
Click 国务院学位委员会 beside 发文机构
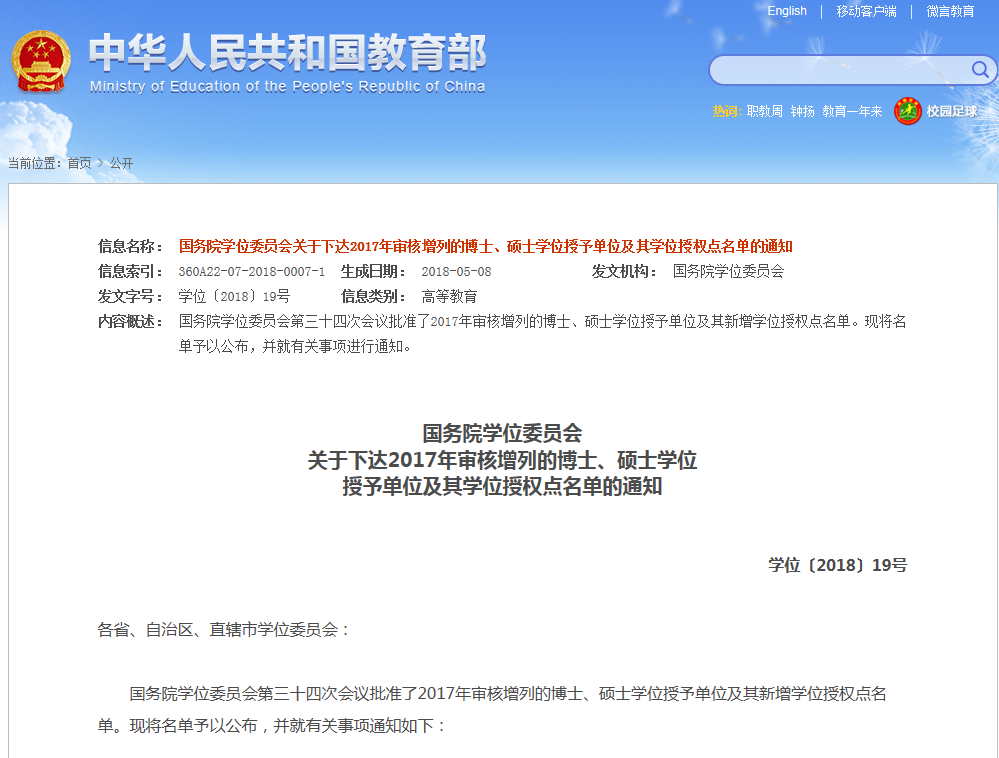pos(728,271)
